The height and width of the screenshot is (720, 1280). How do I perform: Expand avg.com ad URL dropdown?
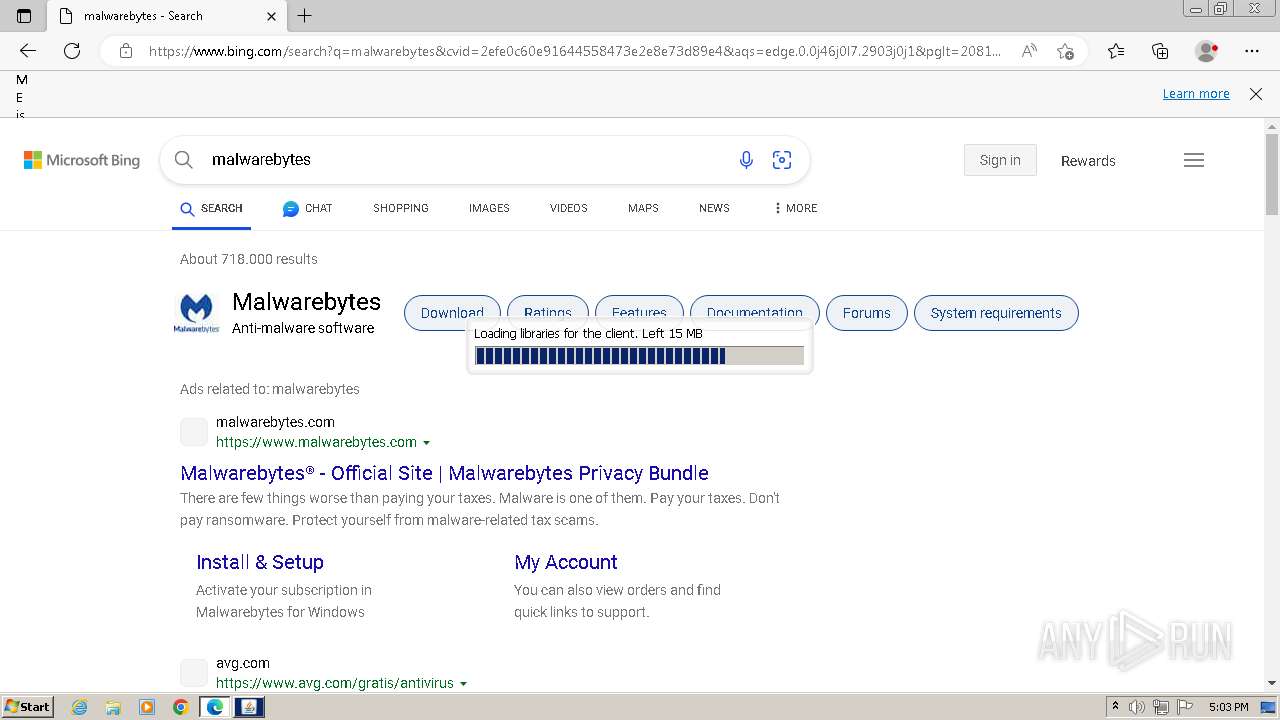pos(463,684)
